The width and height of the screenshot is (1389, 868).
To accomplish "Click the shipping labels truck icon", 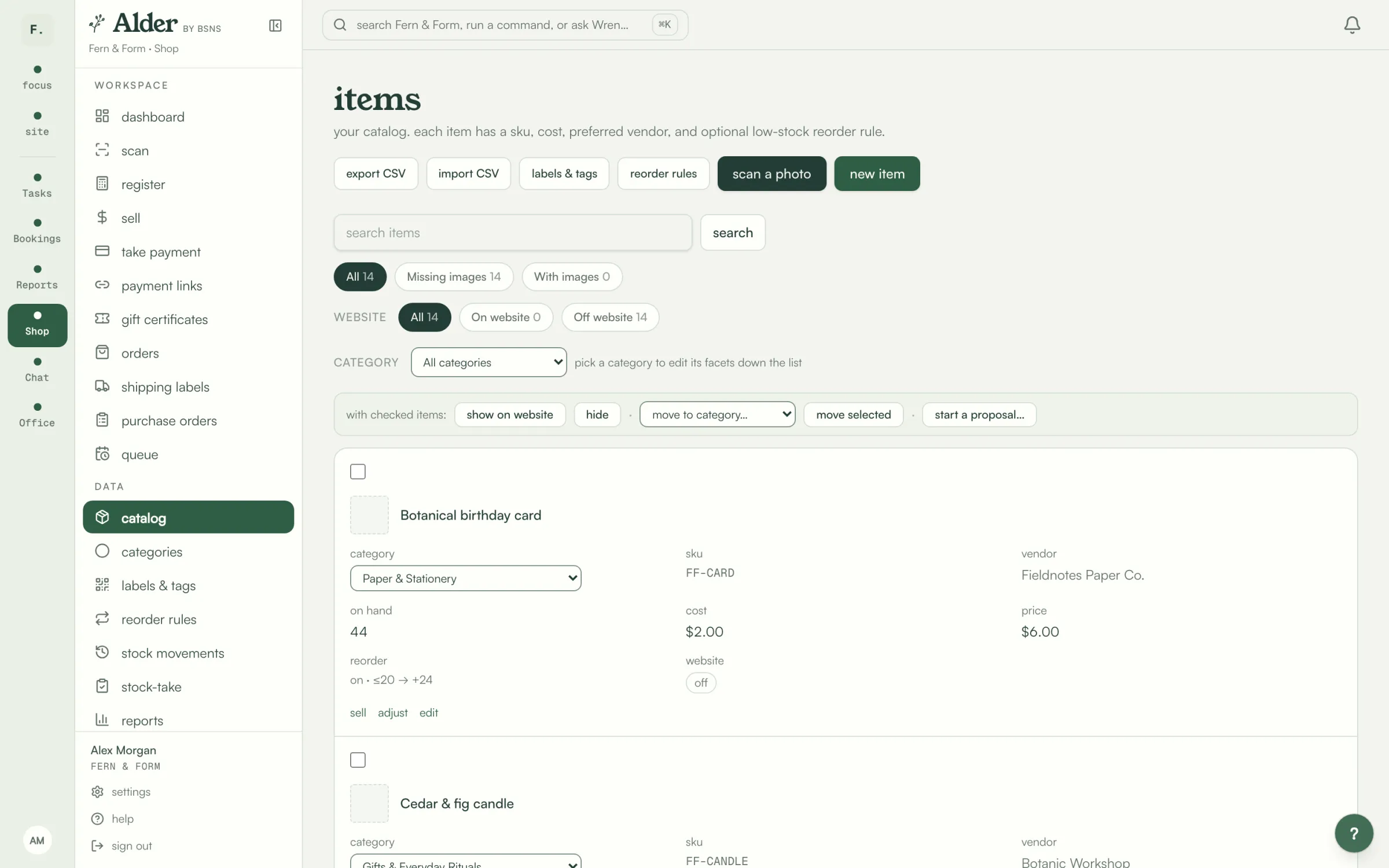I will (x=102, y=386).
